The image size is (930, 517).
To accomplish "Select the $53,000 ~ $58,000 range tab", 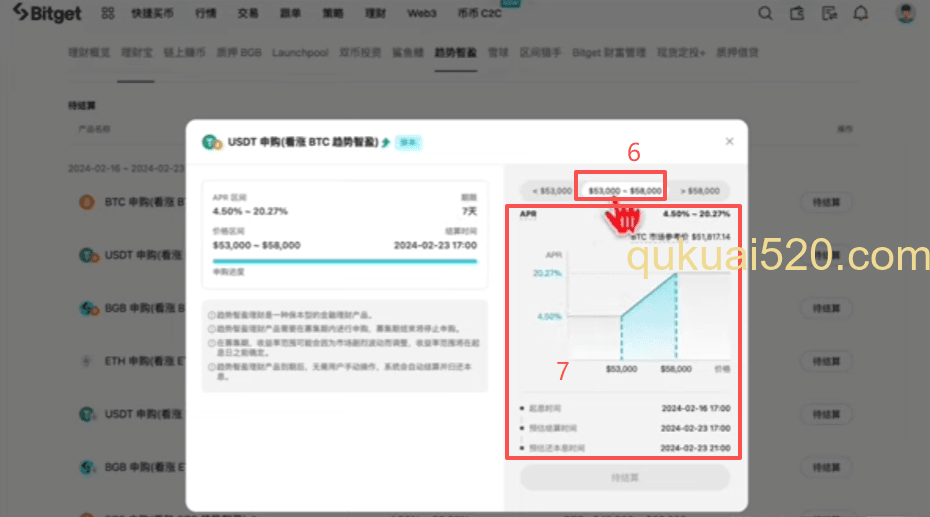I will 625,191.
